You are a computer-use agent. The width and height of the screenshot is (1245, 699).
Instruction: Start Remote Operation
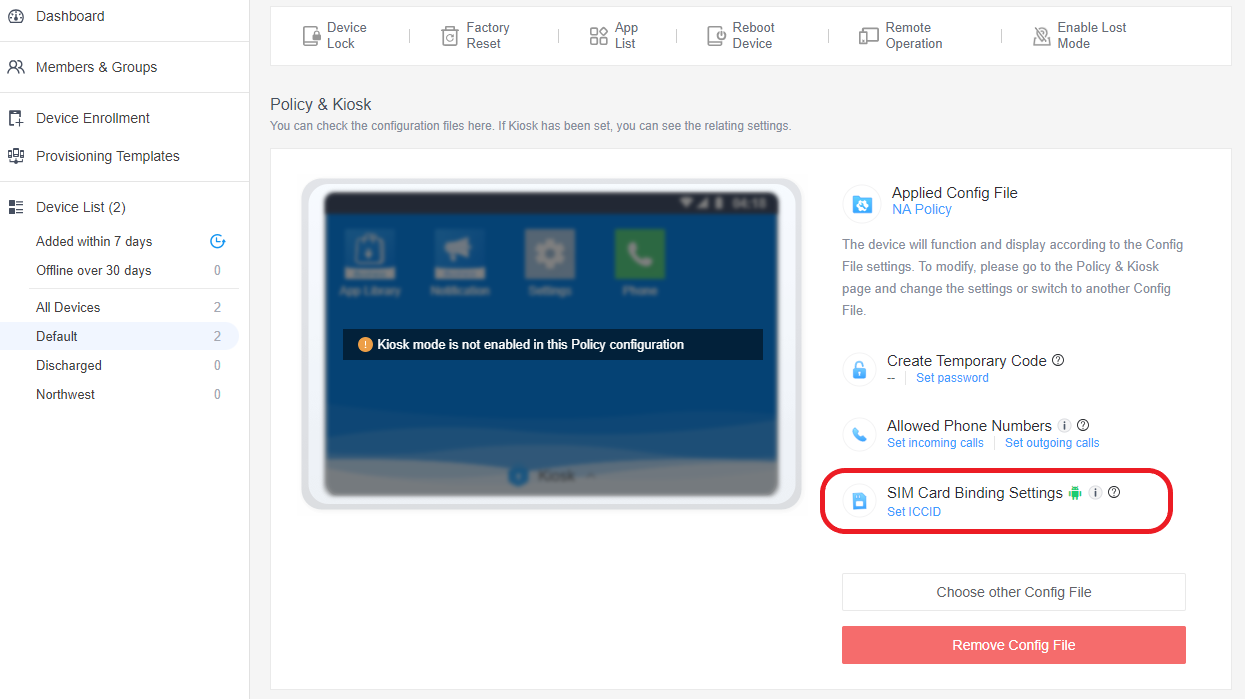pyautogui.click(x=901, y=36)
